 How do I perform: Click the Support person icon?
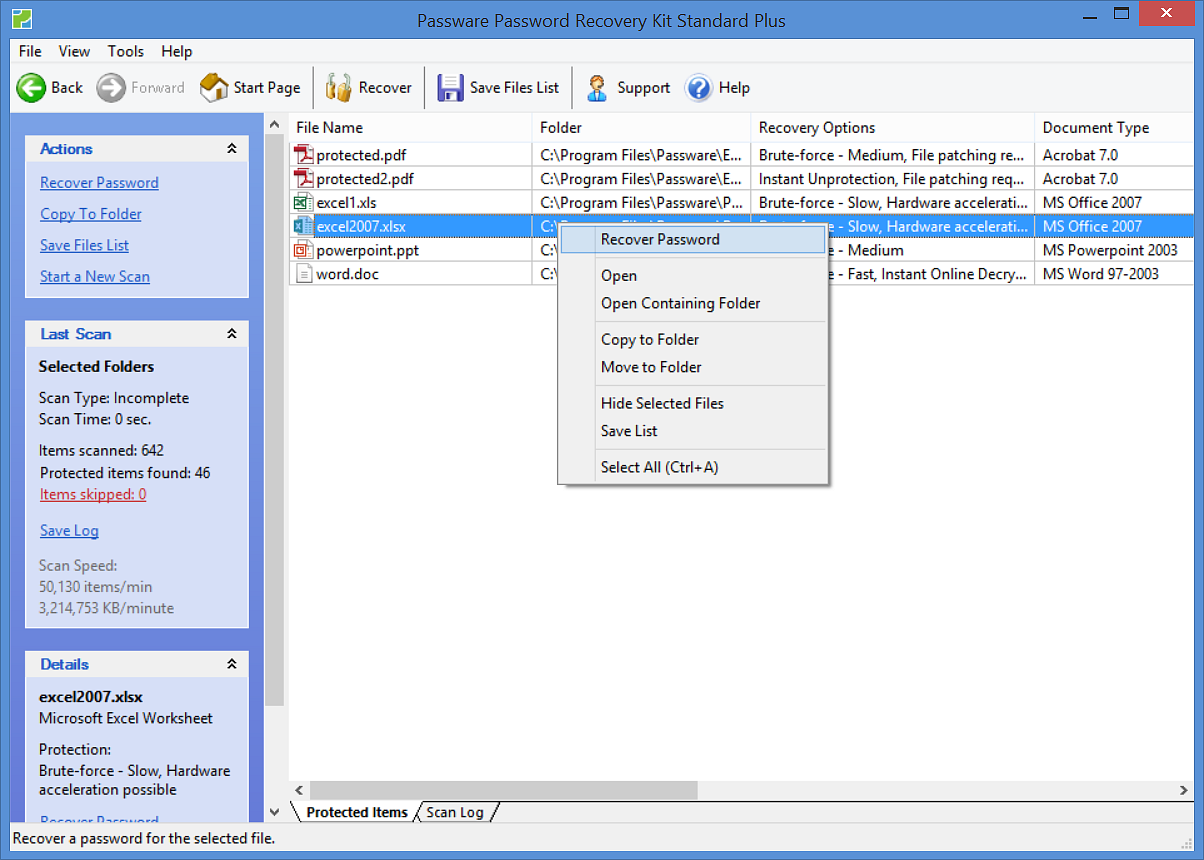597,88
